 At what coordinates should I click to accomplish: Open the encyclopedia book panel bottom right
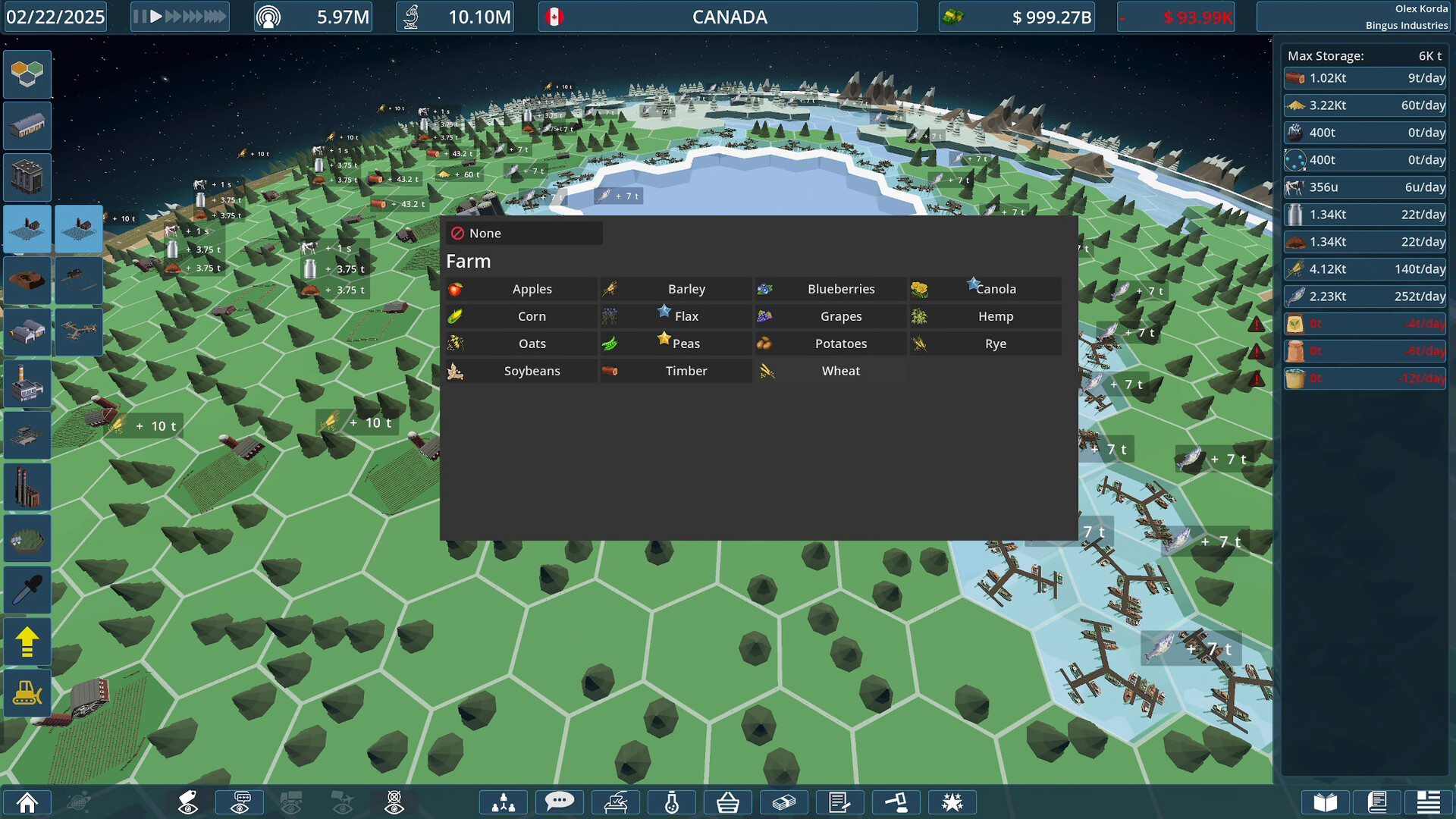click(x=1324, y=802)
